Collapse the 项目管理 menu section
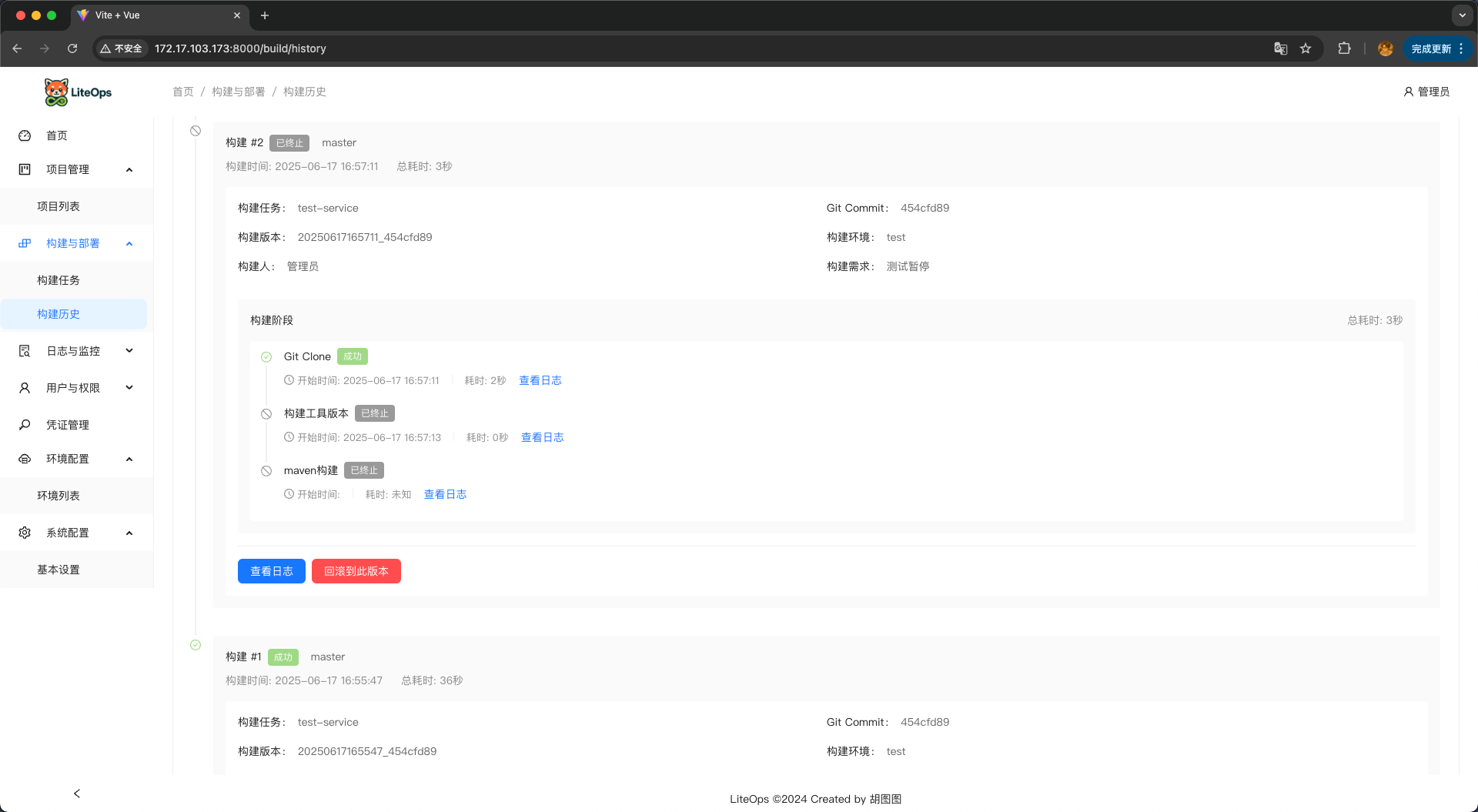This screenshot has width=1478, height=812. click(x=129, y=169)
